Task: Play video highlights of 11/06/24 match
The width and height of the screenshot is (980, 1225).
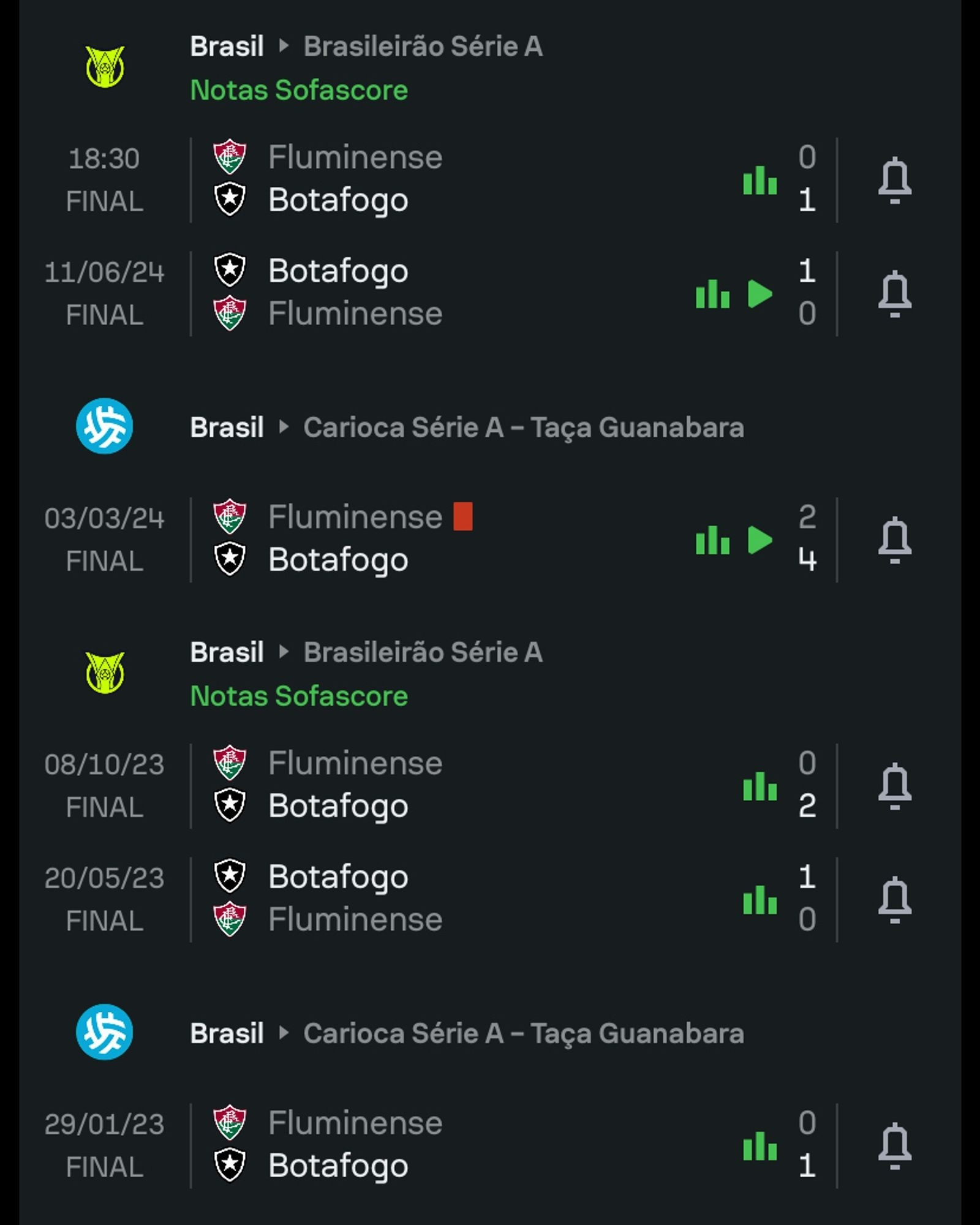Action: (x=760, y=294)
